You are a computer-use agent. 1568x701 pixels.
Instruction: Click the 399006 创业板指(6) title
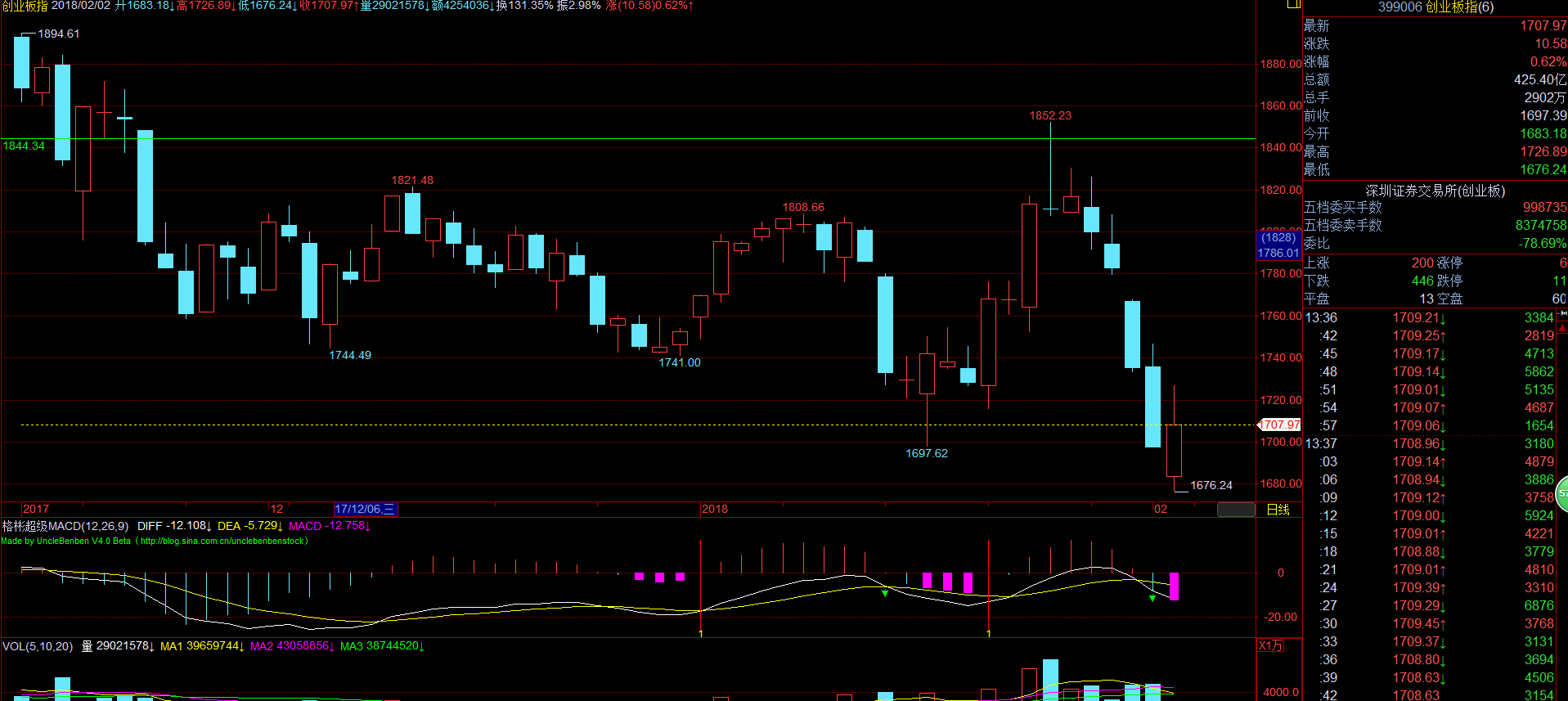[1435, 7]
